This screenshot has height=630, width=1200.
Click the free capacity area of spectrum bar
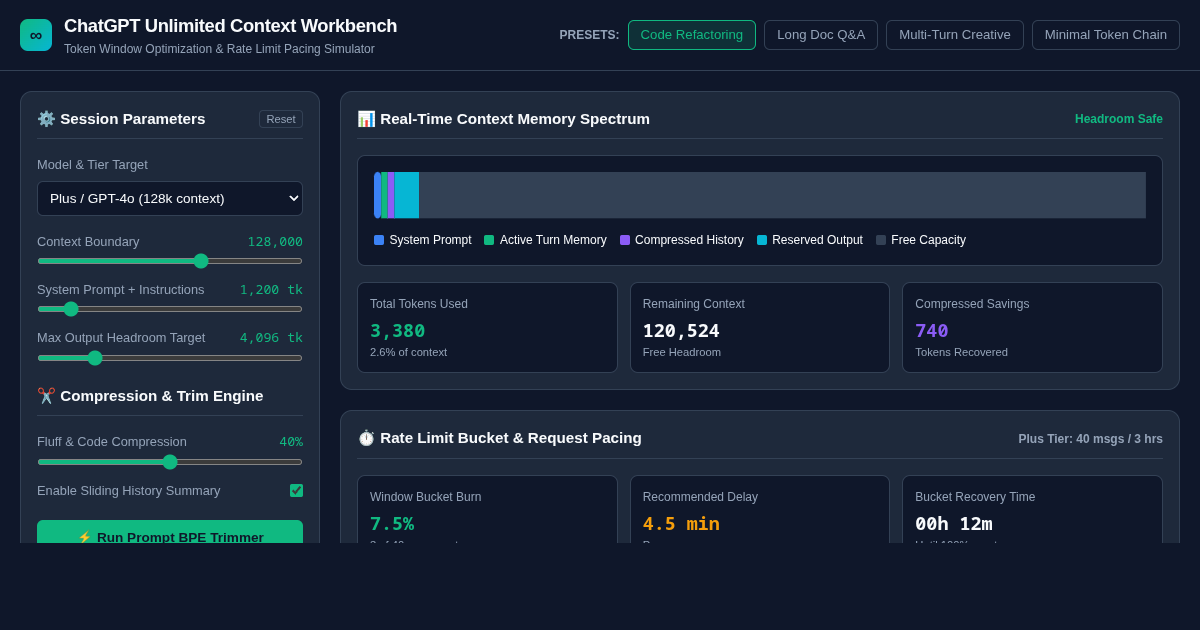click(782, 195)
